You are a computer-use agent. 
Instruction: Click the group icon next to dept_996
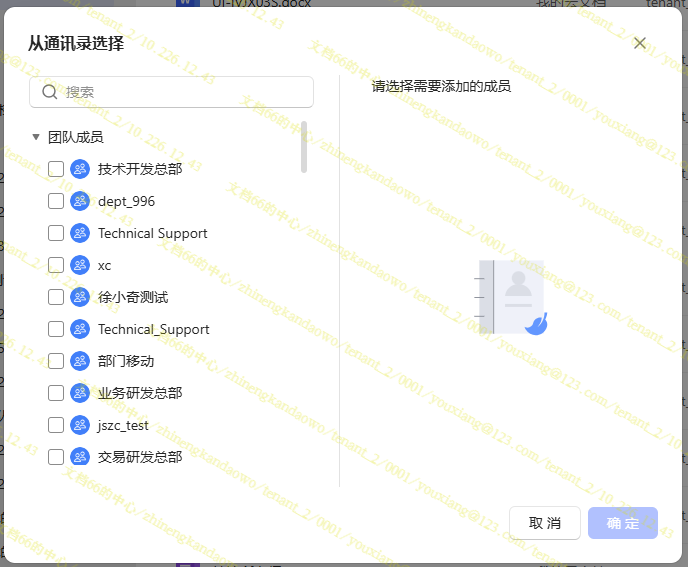(80, 201)
